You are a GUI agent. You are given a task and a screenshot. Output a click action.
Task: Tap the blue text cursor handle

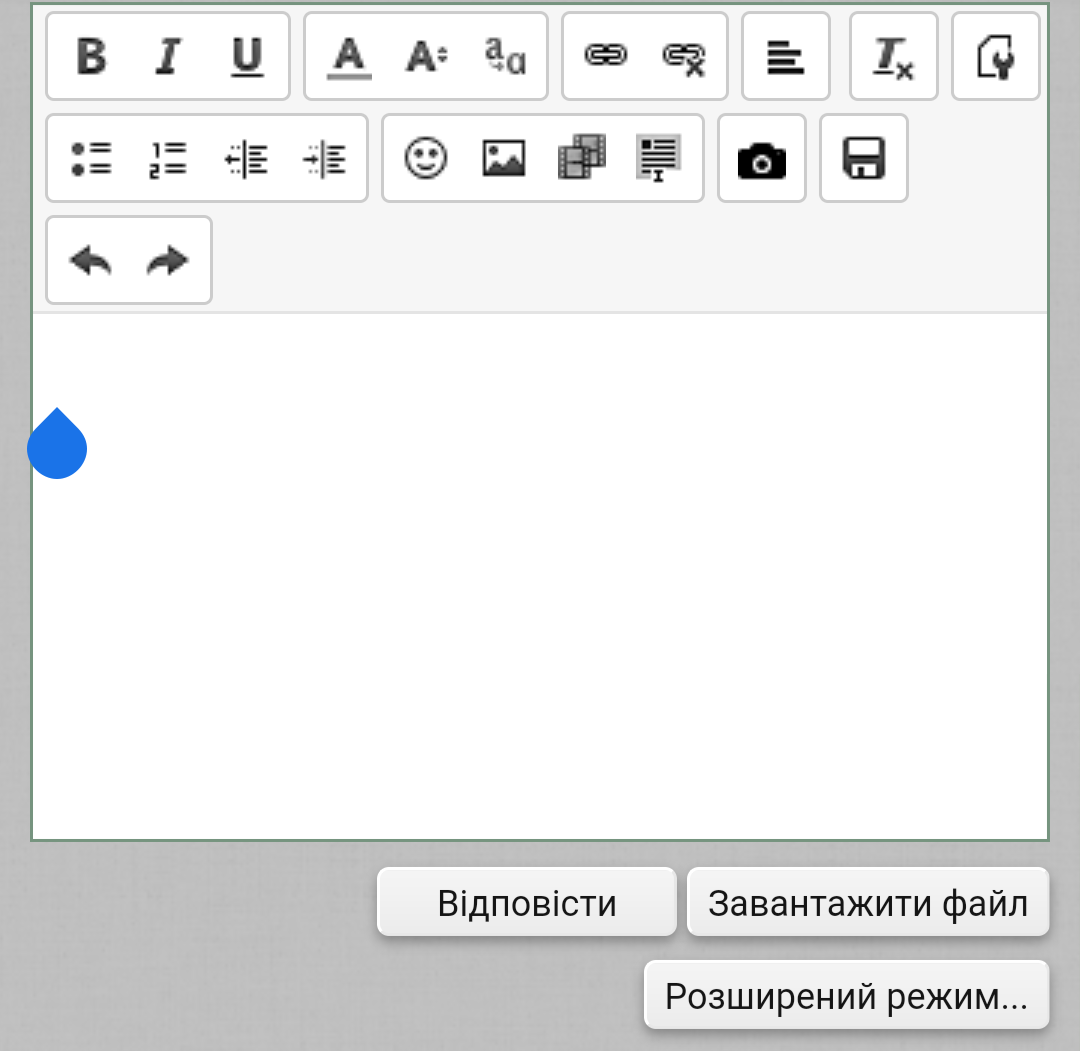[57, 444]
